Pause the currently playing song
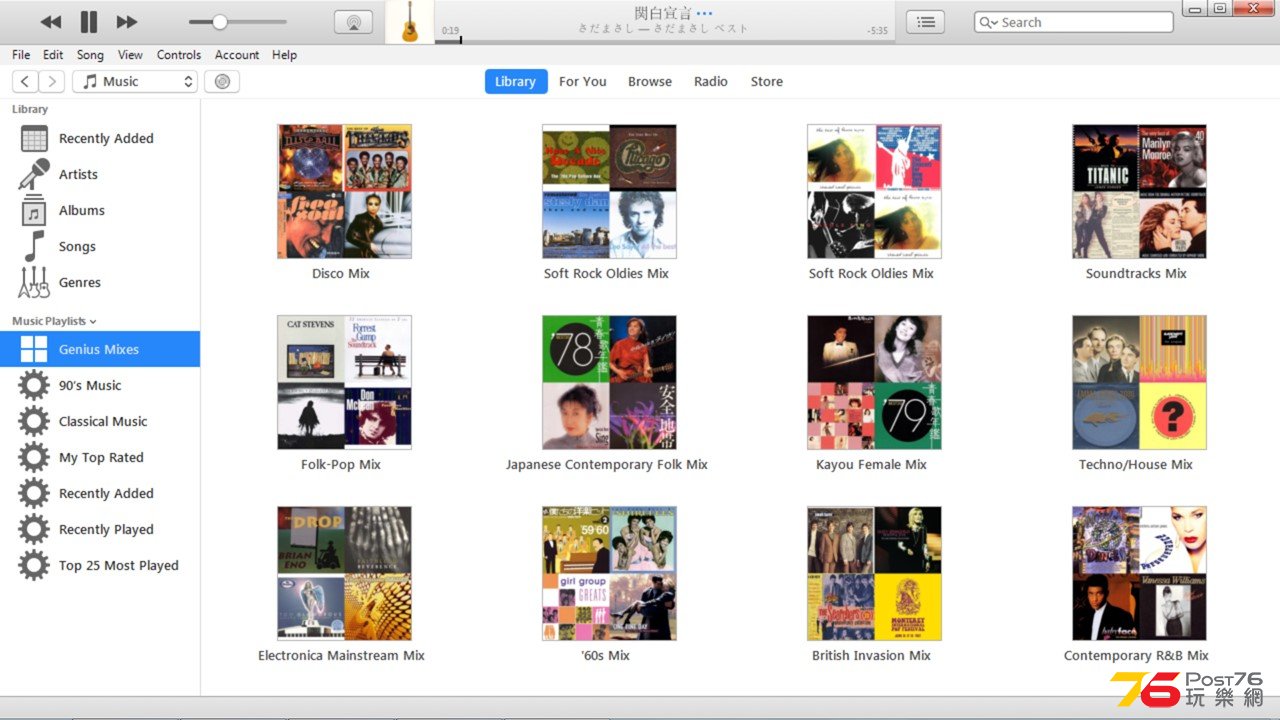 click(x=89, y=22)
